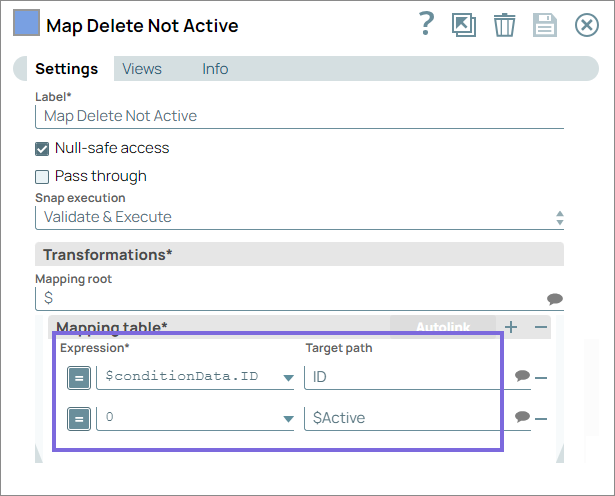Delete the Snap using trash icon

click(x=504, y=25)
